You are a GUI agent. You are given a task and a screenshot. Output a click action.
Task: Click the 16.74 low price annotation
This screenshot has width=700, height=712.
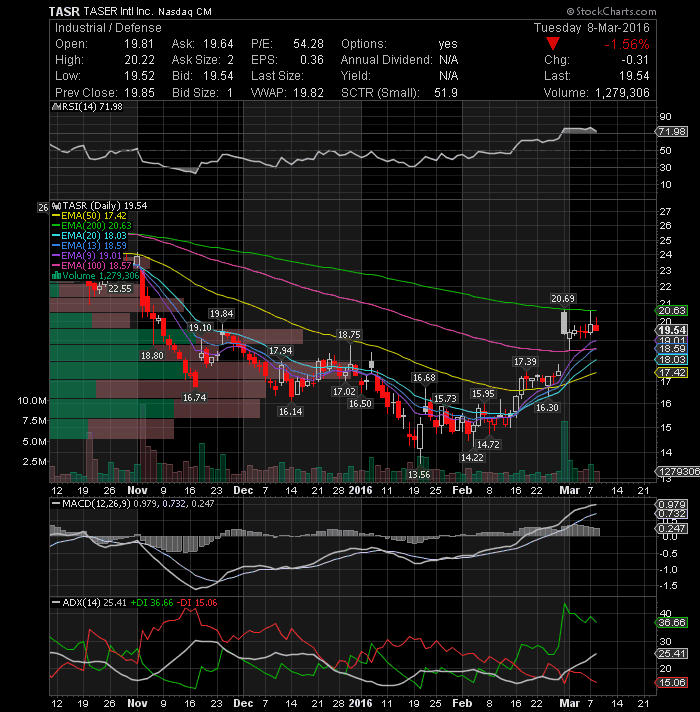click(x=194, y=398)
